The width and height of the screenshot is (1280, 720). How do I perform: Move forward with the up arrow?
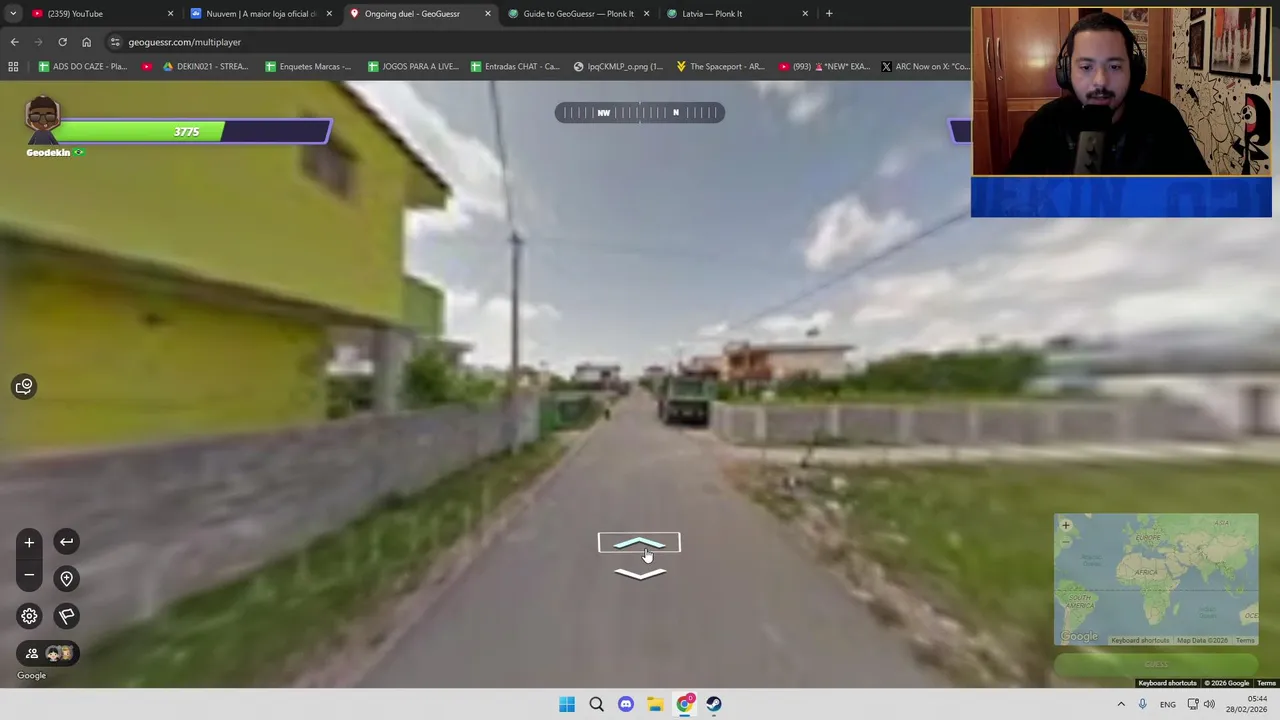[x=639, y=543]
